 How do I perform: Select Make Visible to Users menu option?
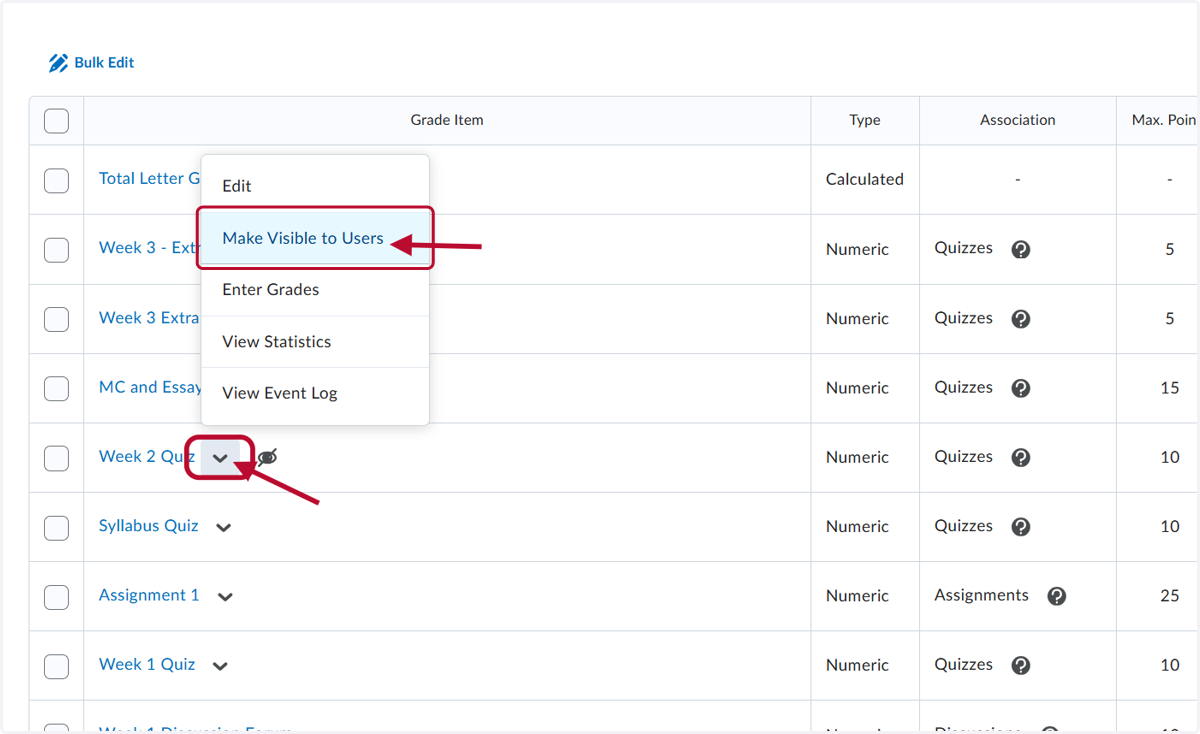coord(315,238)
